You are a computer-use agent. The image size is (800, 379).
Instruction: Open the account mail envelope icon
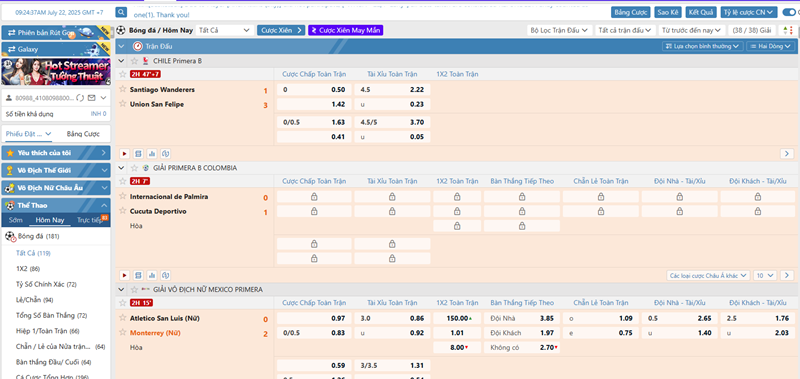point(92,97)
